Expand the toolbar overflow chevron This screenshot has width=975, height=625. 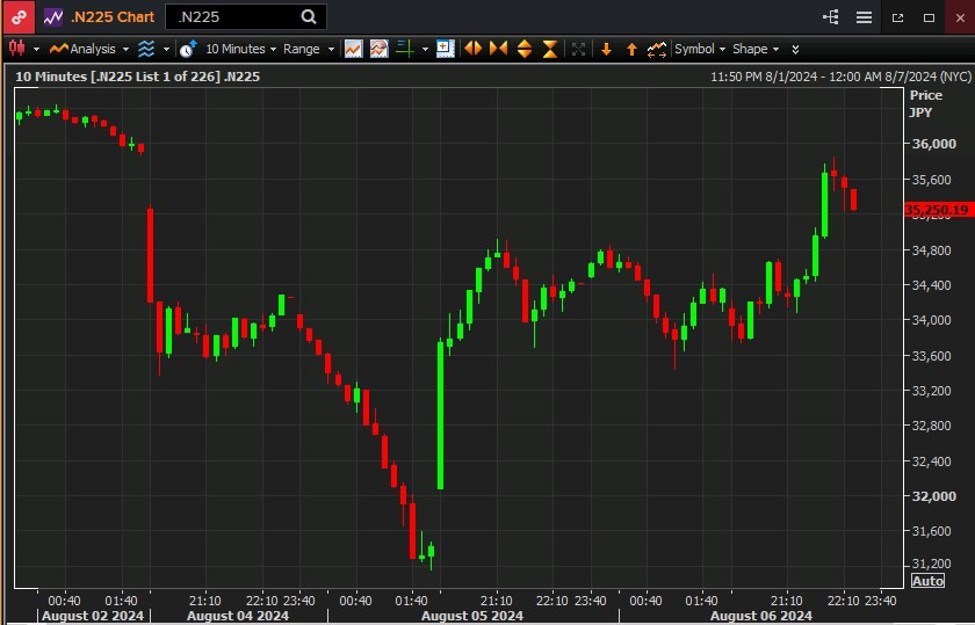pos(793,48)
